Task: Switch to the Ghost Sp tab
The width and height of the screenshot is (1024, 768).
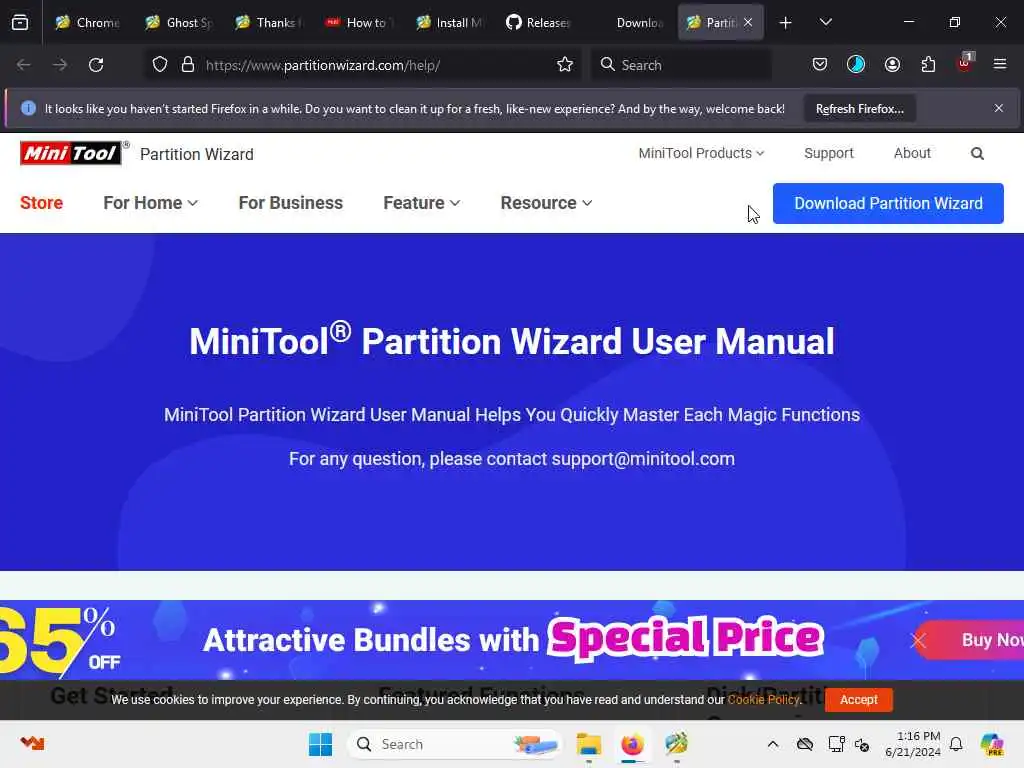Action: pos(178,22)
